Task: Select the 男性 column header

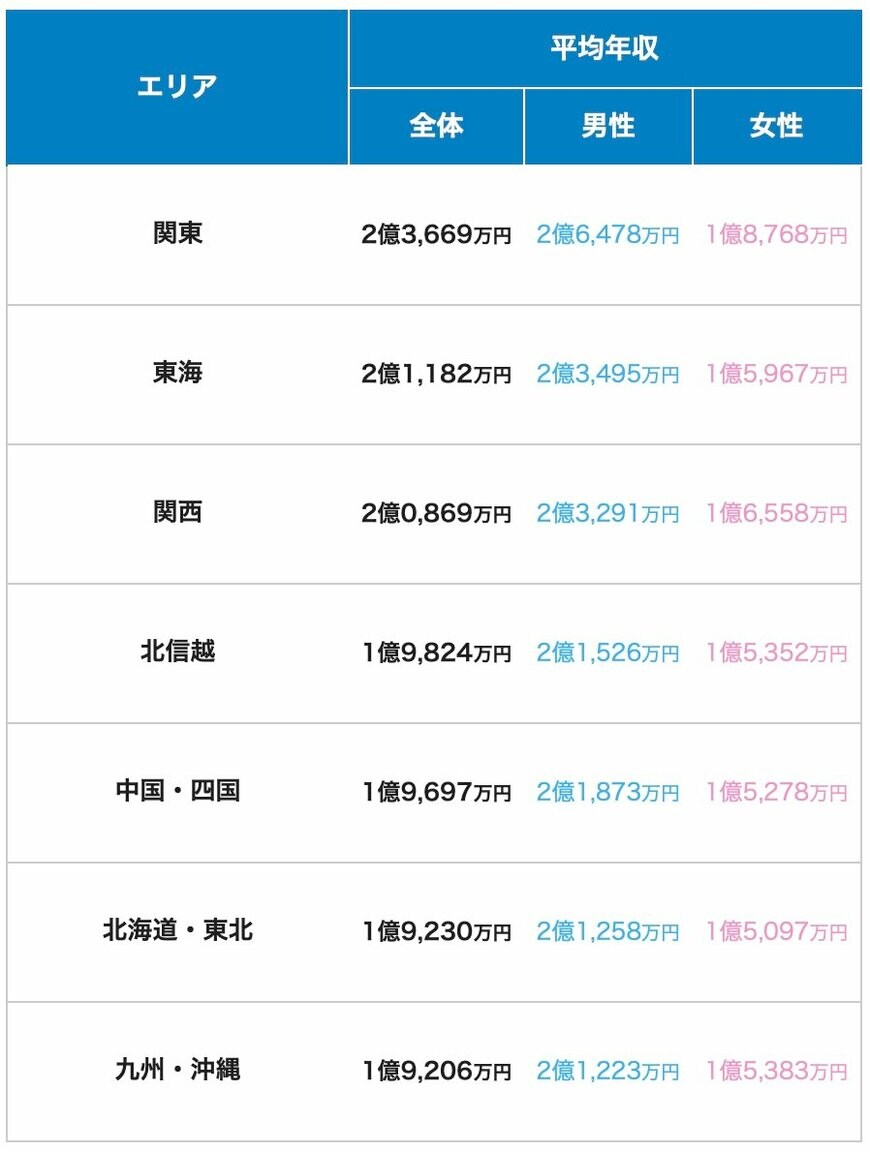Action: click(608, 126)
